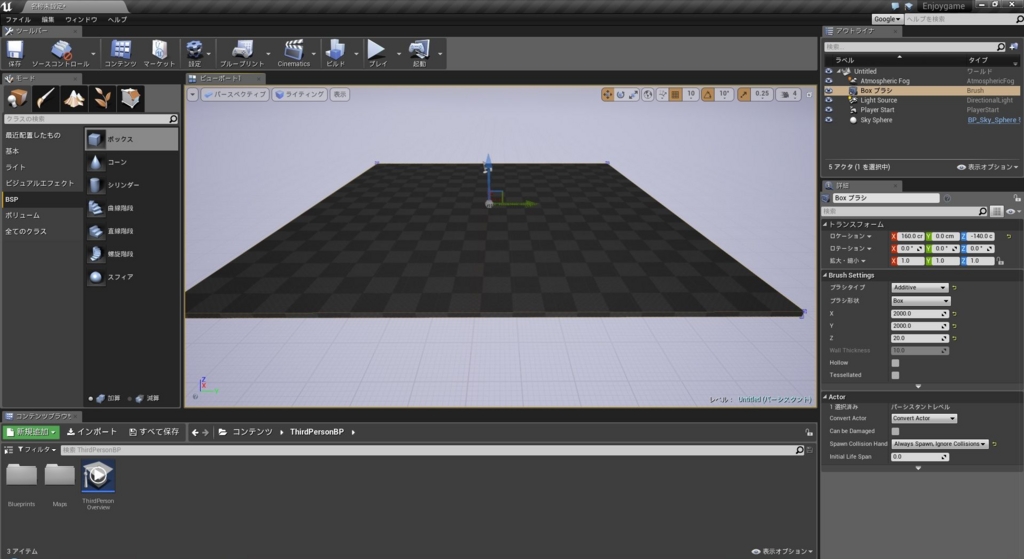Select the Subtractive (減算) radio option
The image size is (1024, 559).
(x=129, y=398)
